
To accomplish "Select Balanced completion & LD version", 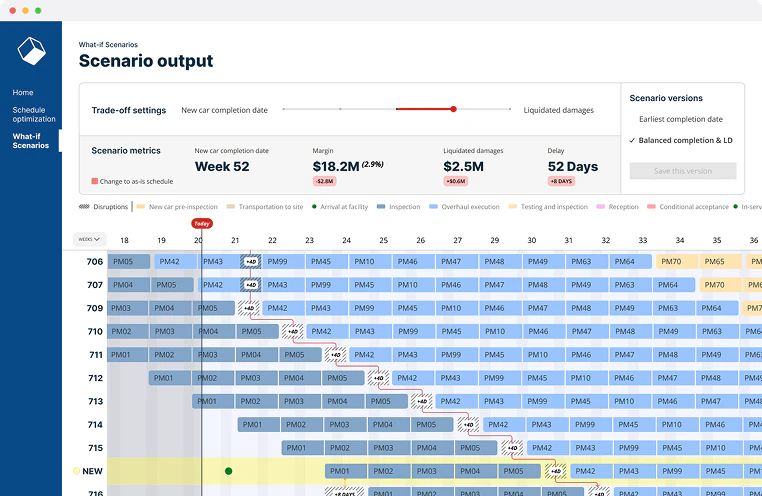I will [x=685, y=140].
